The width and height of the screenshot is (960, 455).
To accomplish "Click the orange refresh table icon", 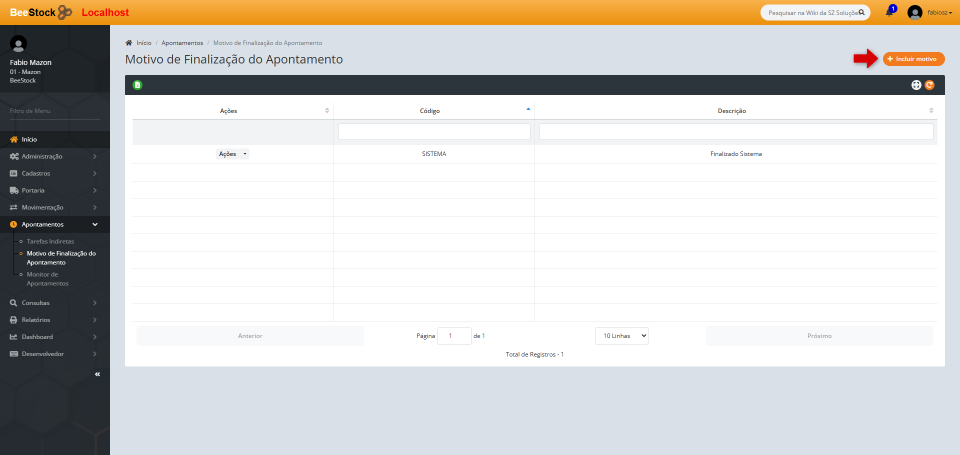I will pyautogui.click(x=929, y=85).
